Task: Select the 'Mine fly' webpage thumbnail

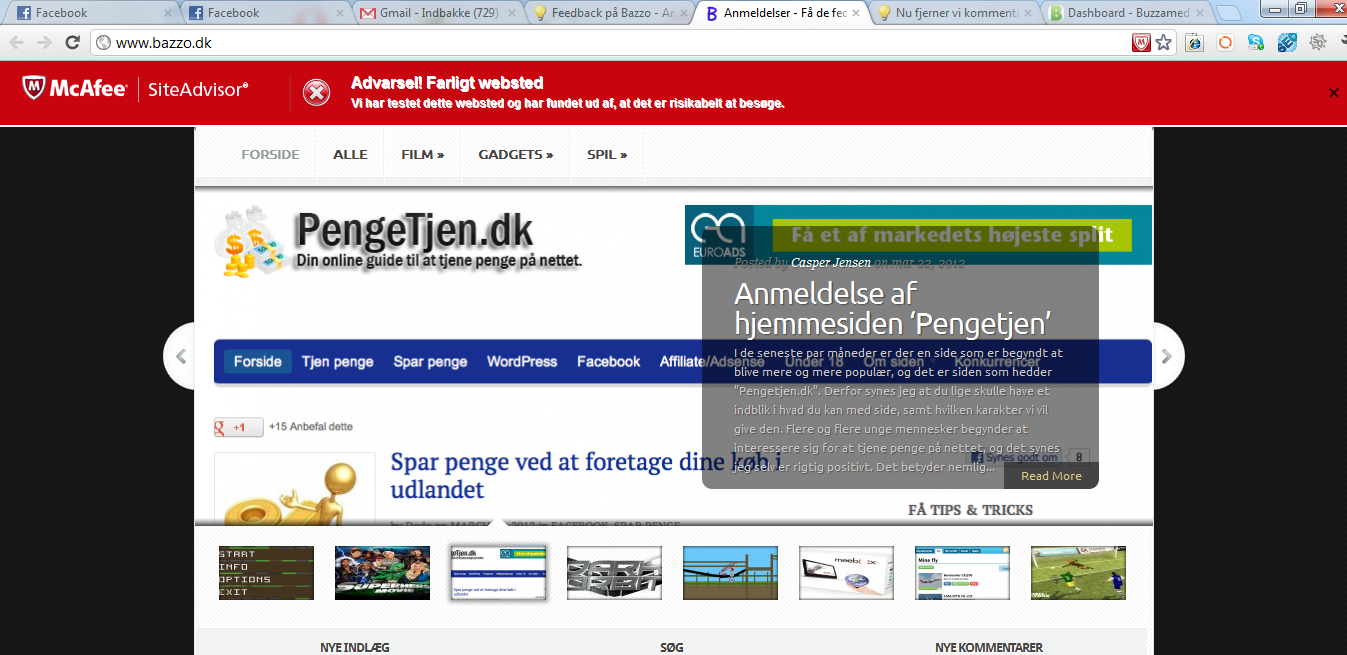Action: click(x=962, y=573)
